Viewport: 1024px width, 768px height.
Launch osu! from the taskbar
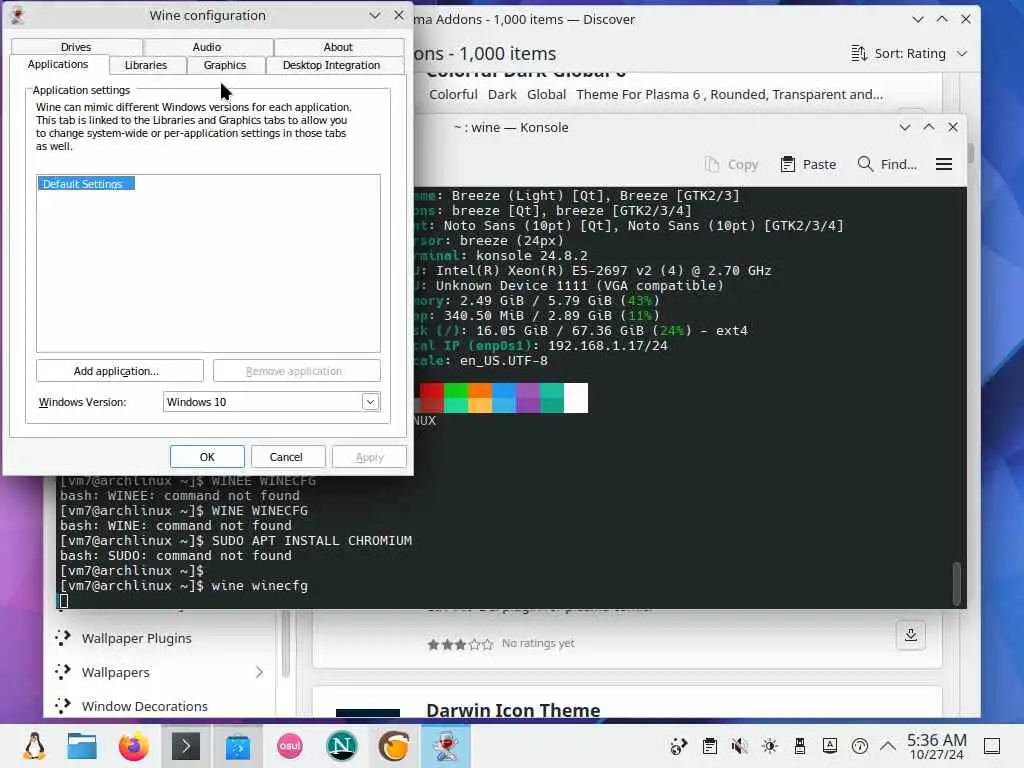290,746
